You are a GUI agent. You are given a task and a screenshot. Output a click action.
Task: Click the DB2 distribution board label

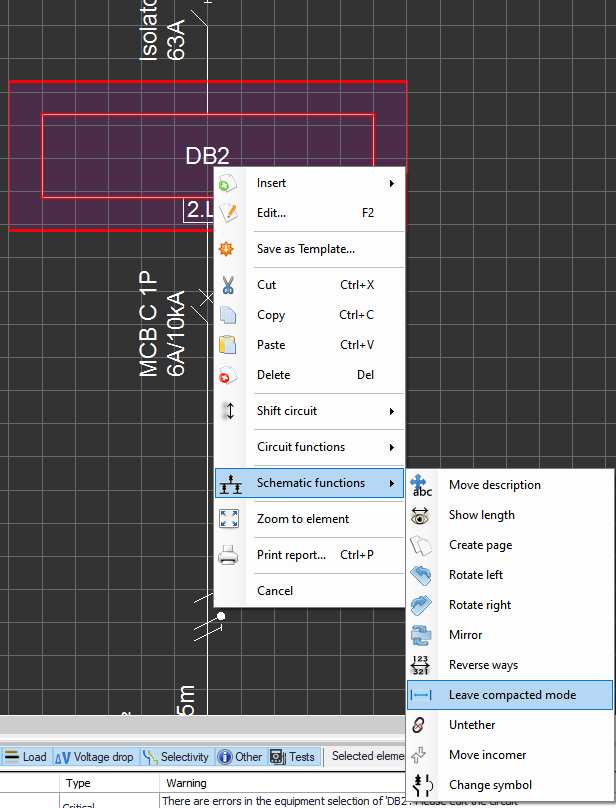[207, 156]
